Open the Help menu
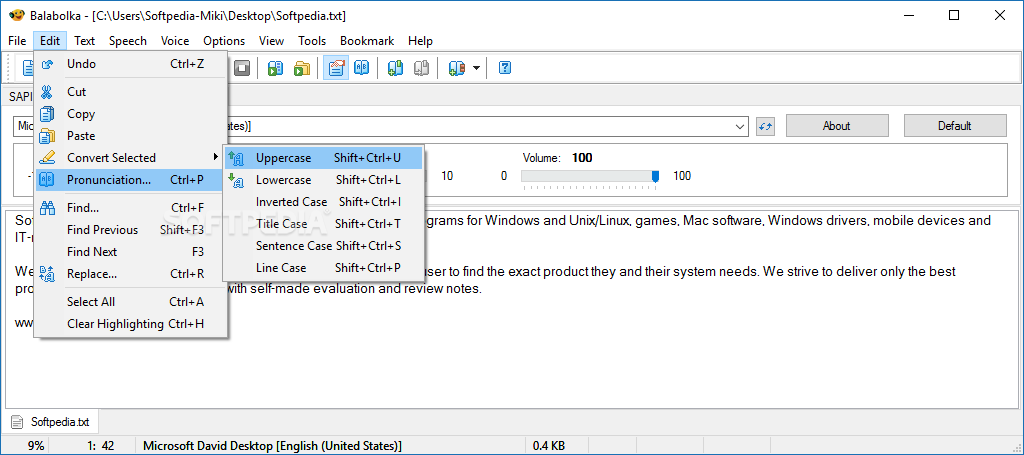Screen dimensions: 1024x455 [421, 40]
